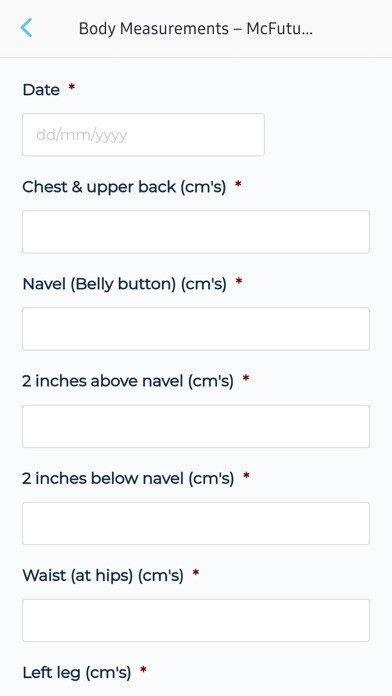
Task: Click required asterisk beside Left leg label
Action: point(143,670)
